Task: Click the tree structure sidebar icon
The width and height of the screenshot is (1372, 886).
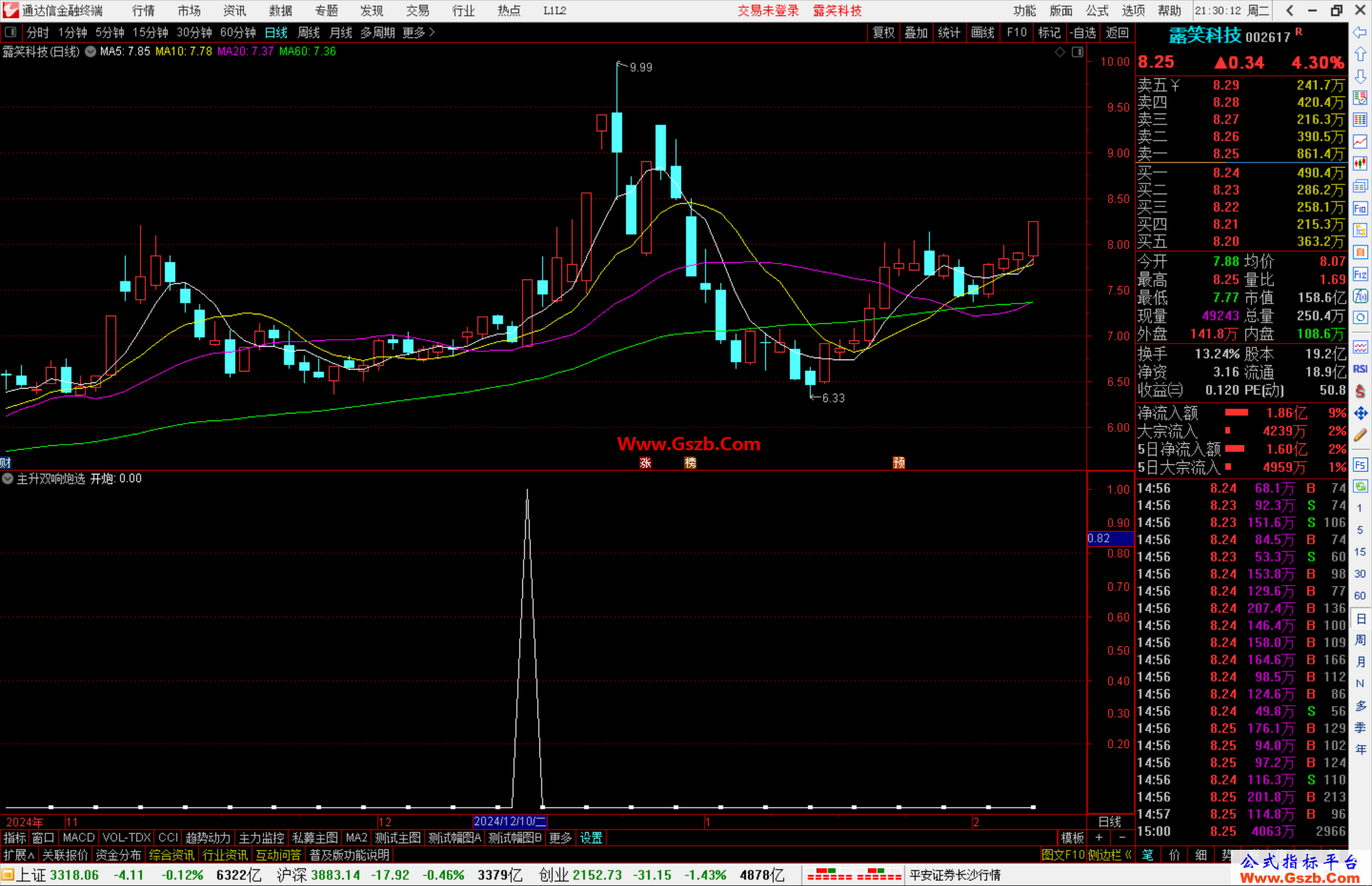Action: click(x=1360, y=230)
